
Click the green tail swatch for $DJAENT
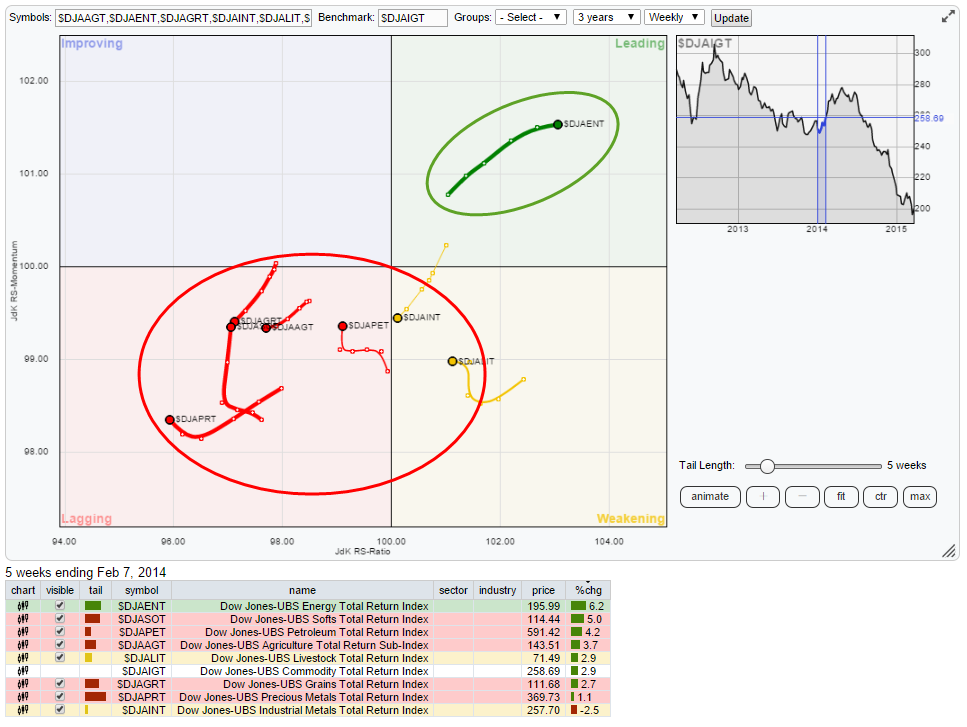[x=93, y=606]
